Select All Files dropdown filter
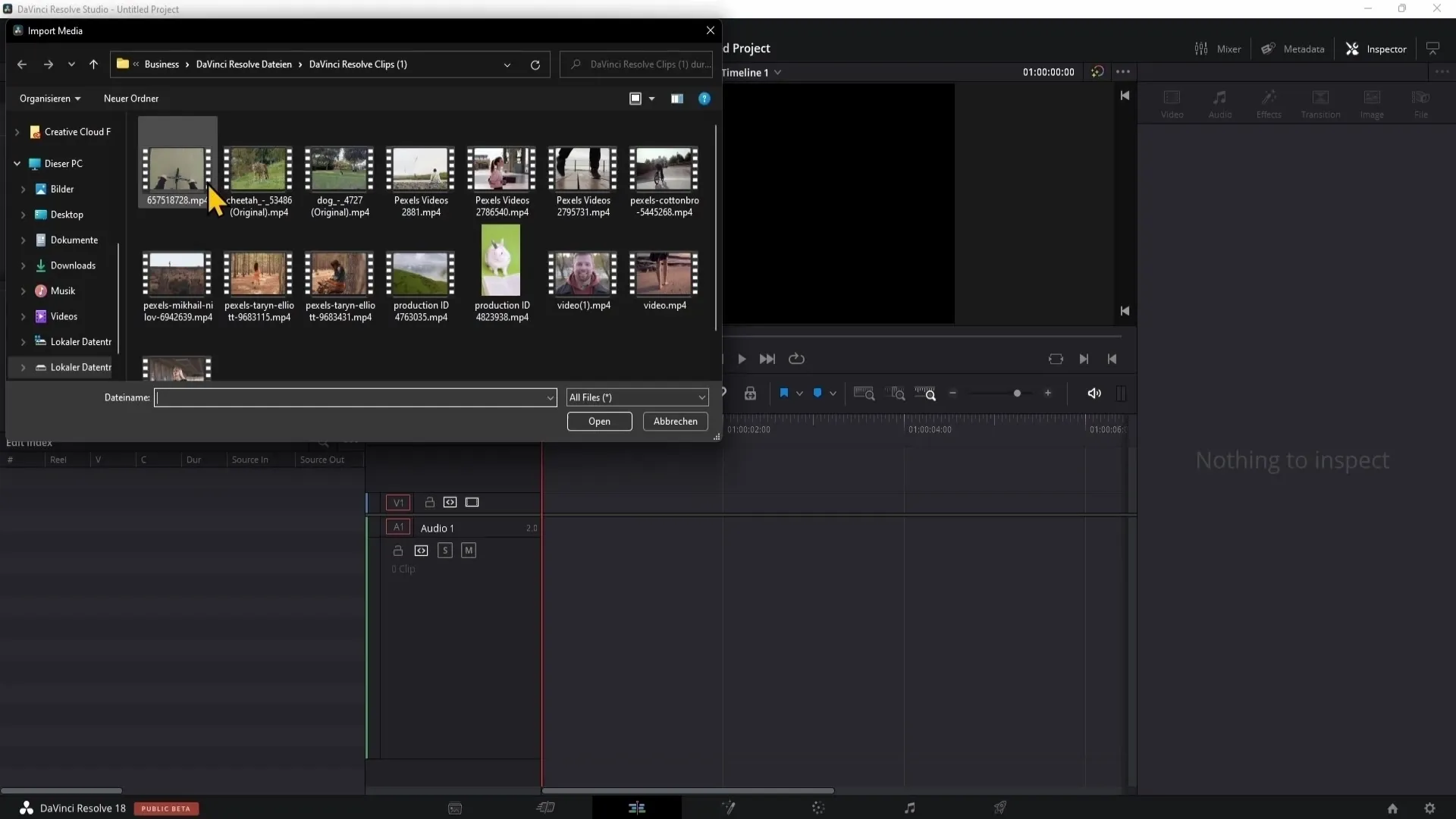1456x819 pixels. pos(637,397)
